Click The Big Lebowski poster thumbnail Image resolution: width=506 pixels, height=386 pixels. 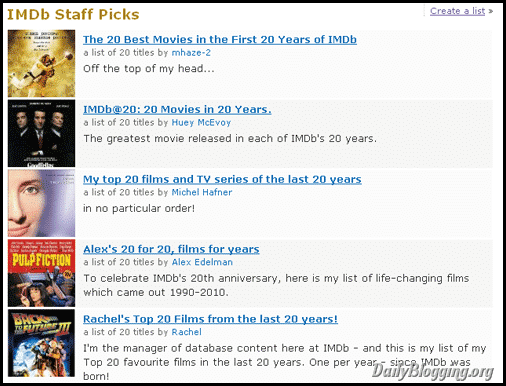[41, 63]
